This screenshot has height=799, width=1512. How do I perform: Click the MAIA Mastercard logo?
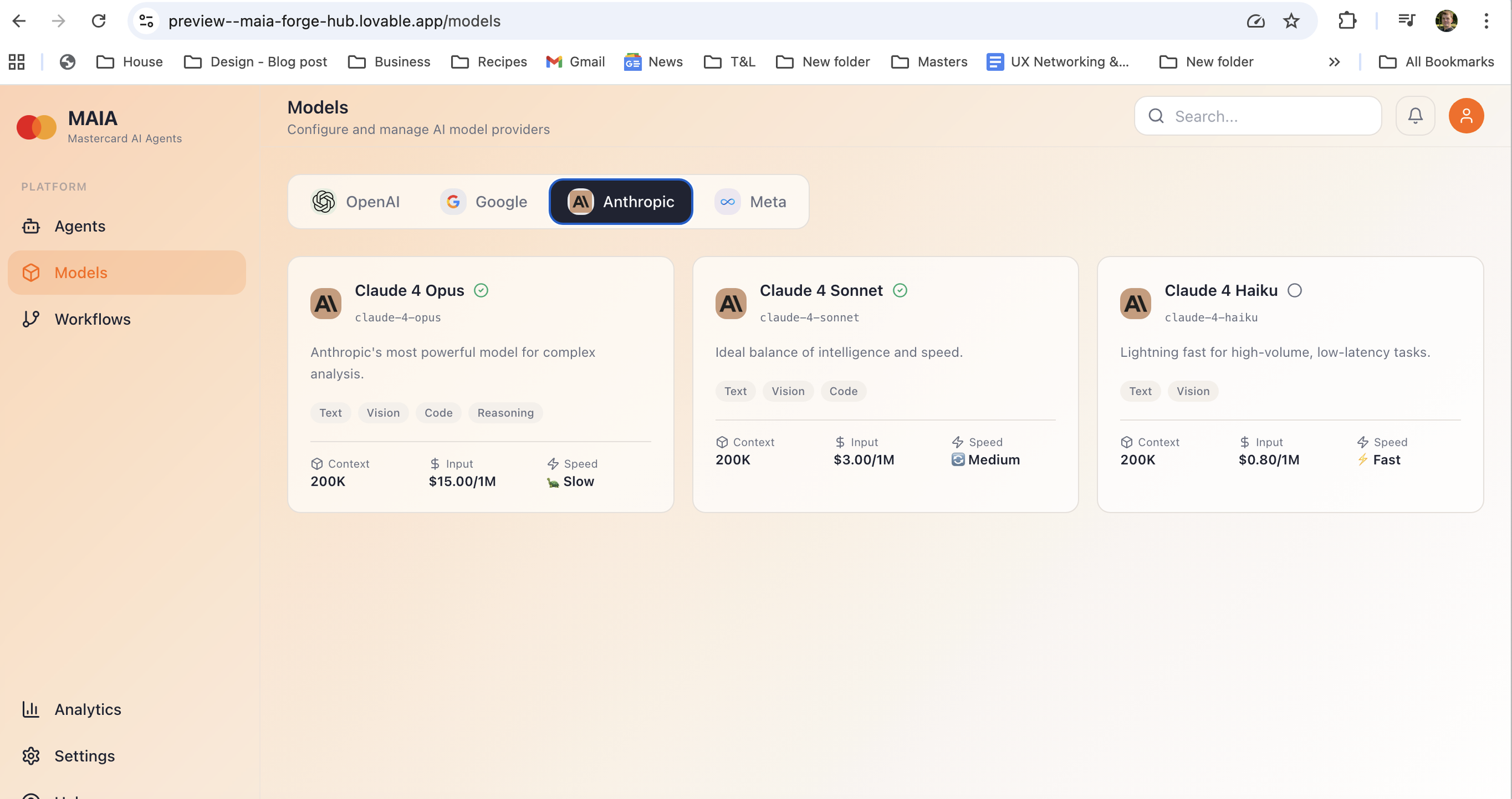pos(36,127)
